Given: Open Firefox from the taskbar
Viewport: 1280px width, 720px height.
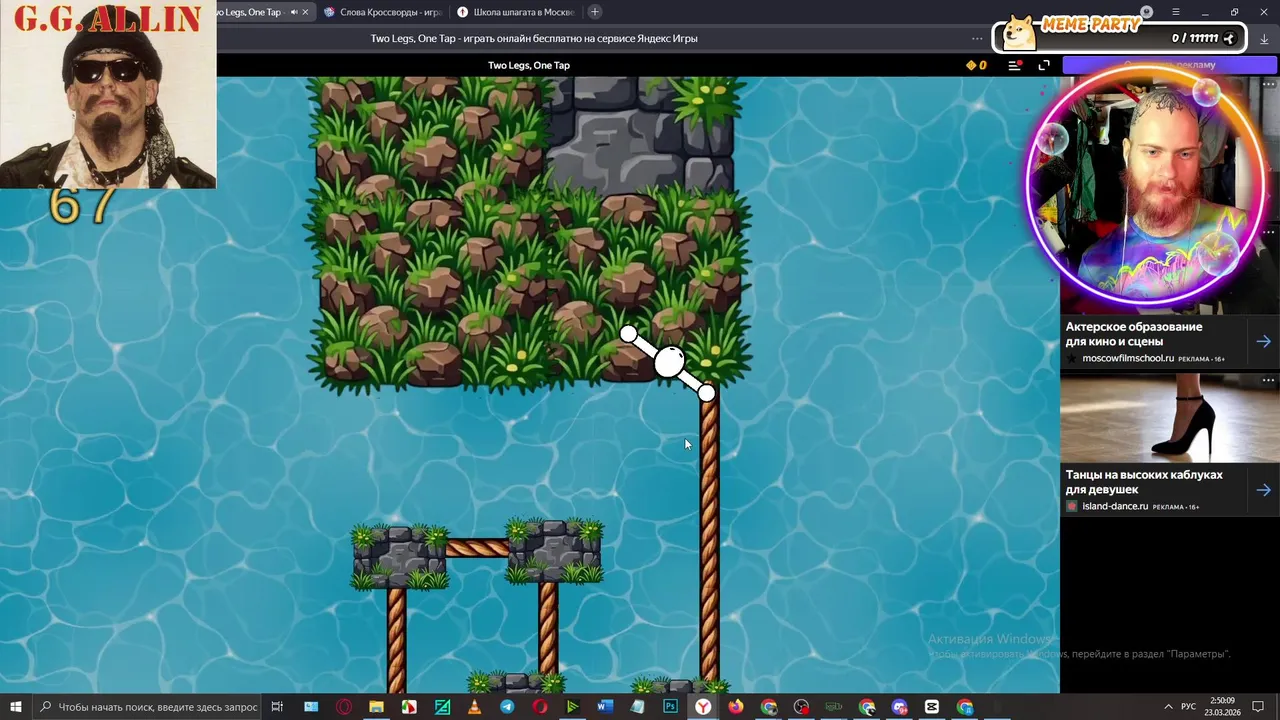Looking at the screenshot, I should click(x=736, y=707).
